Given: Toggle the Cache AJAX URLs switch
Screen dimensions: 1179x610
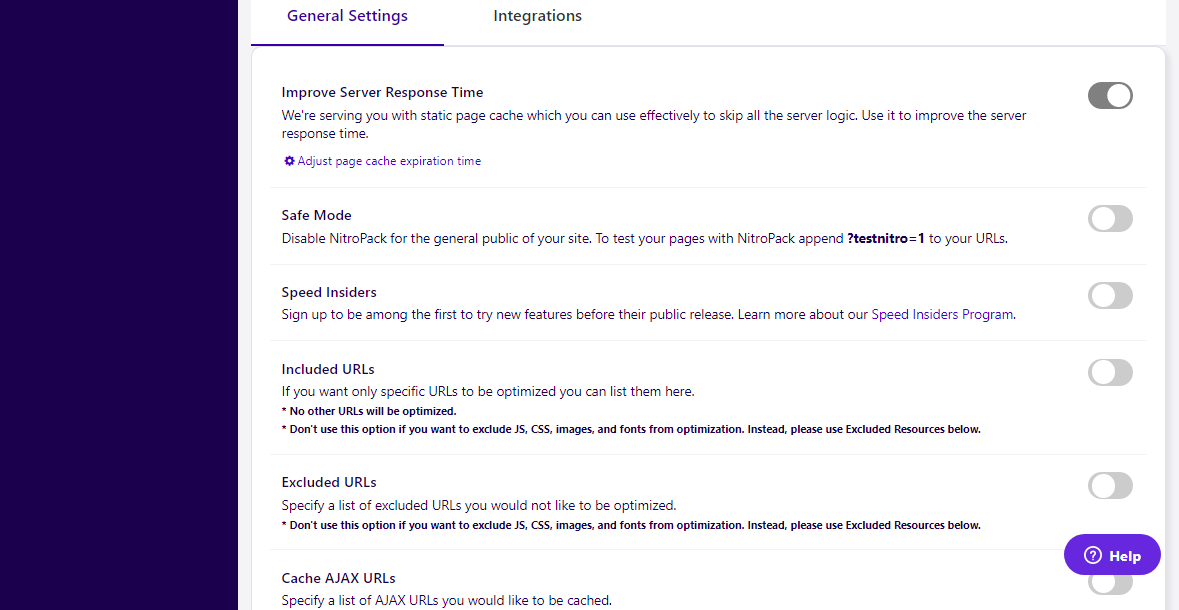Looking at the screenshot, I should pyautogui.click(x=1110, y=584).
